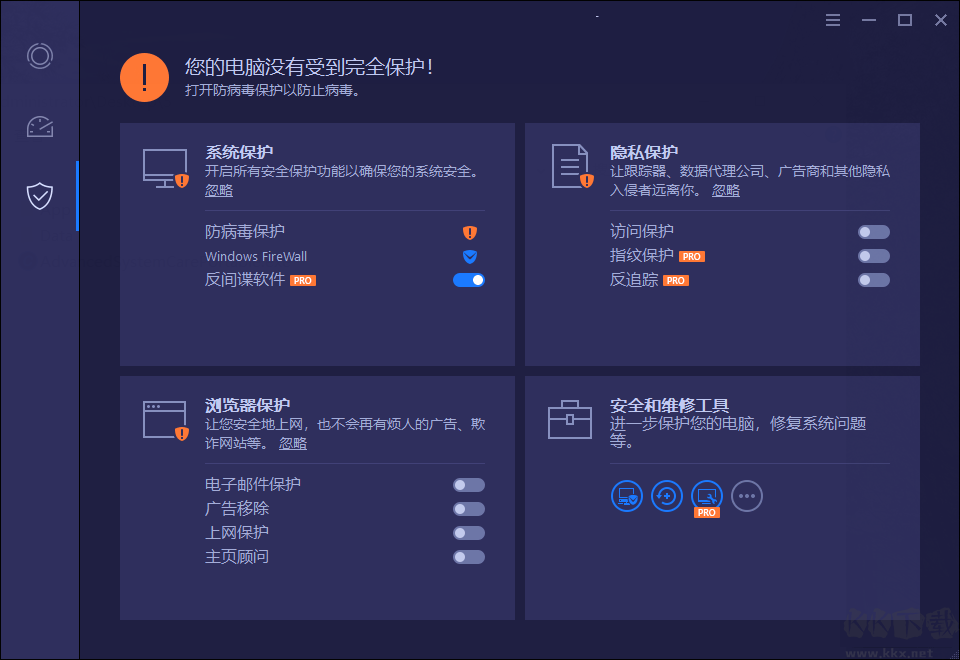The width and height of the screenshot is (960, 660).
Task: Turn on 广告移除 switch
Action: tap(469, 509)
